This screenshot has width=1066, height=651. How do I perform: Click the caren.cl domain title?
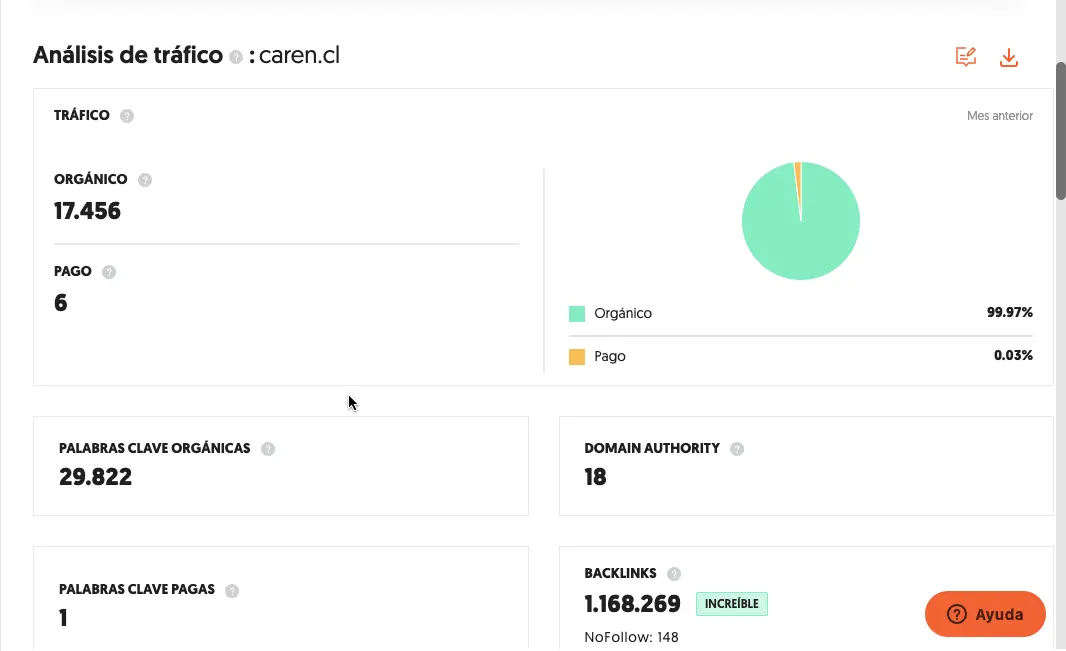point(299,55)
